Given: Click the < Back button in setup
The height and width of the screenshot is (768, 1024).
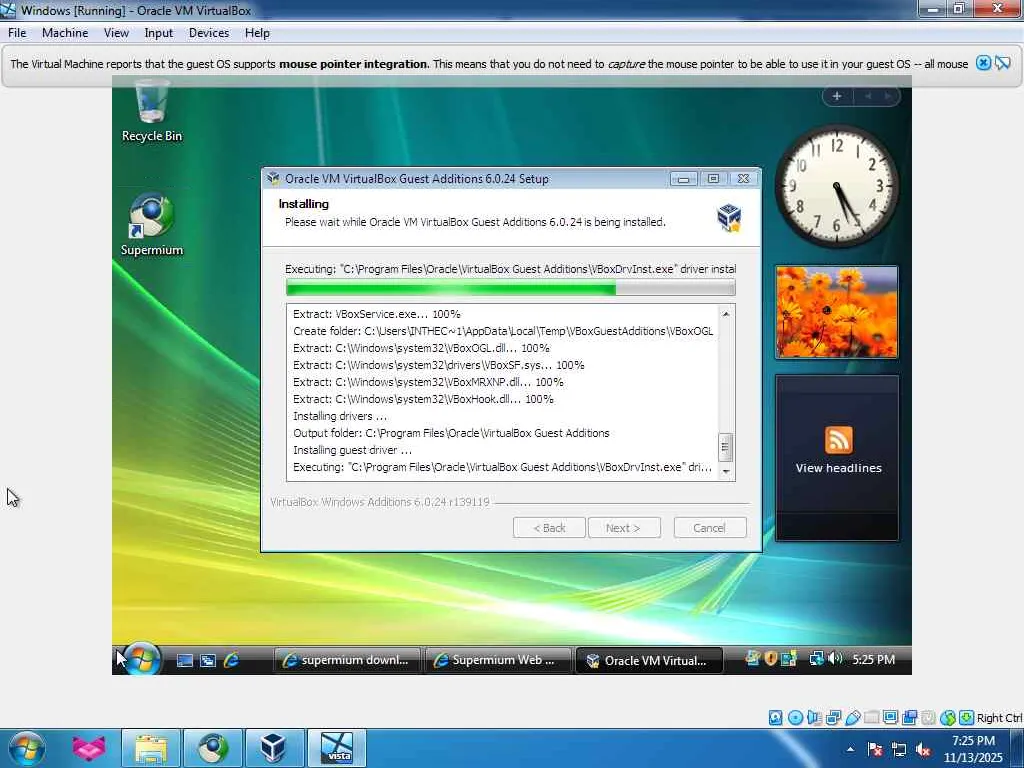Looking at the screenshot, I should pos(549,528).
